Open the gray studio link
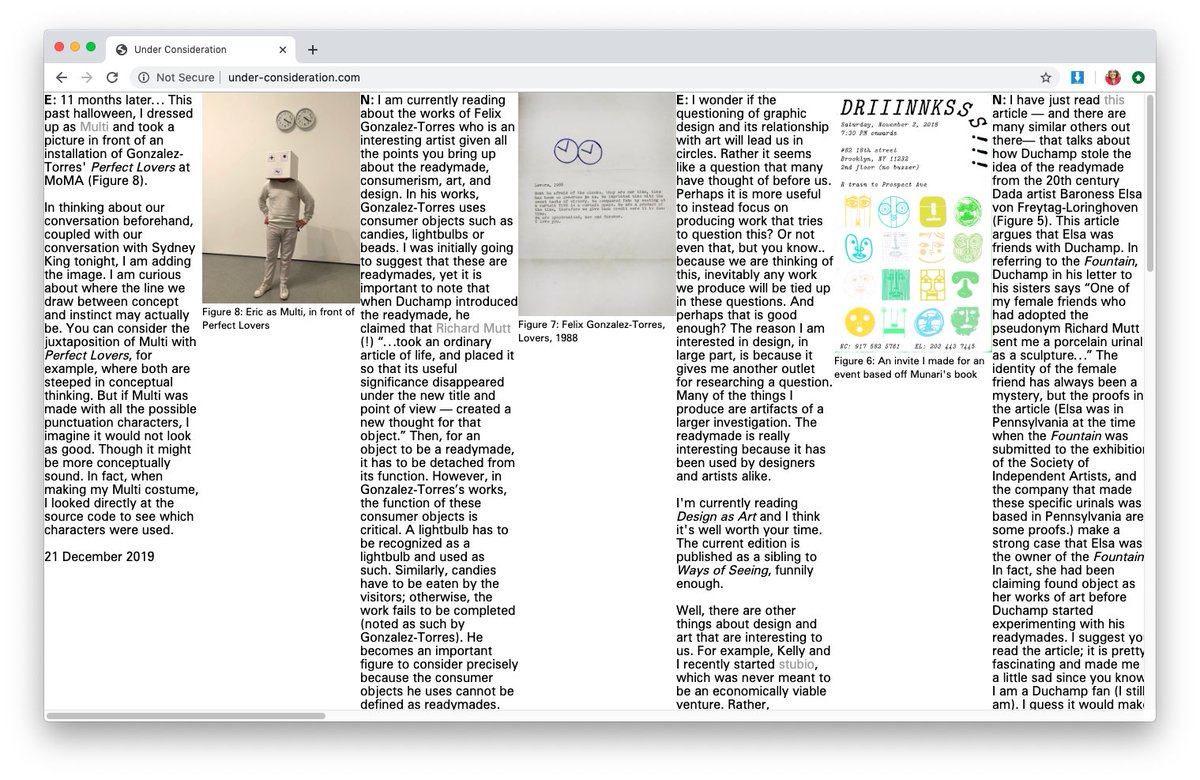This screenshot has height=780, width=1200. (x=797, y=664)
